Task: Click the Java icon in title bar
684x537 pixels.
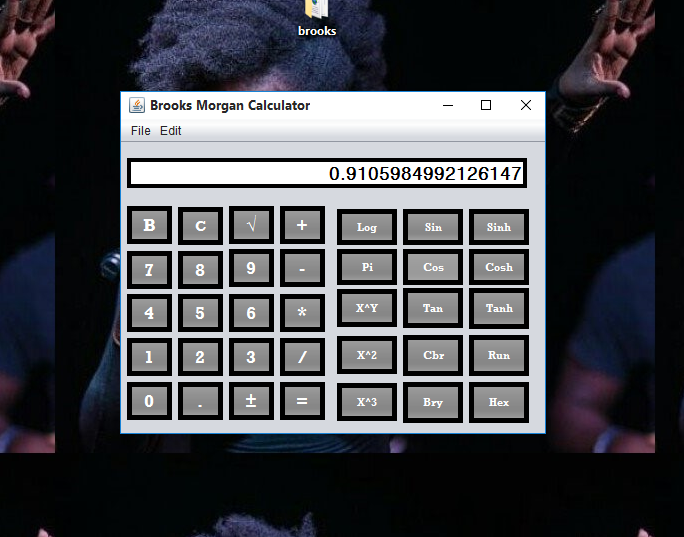Action: coord(137,106)
